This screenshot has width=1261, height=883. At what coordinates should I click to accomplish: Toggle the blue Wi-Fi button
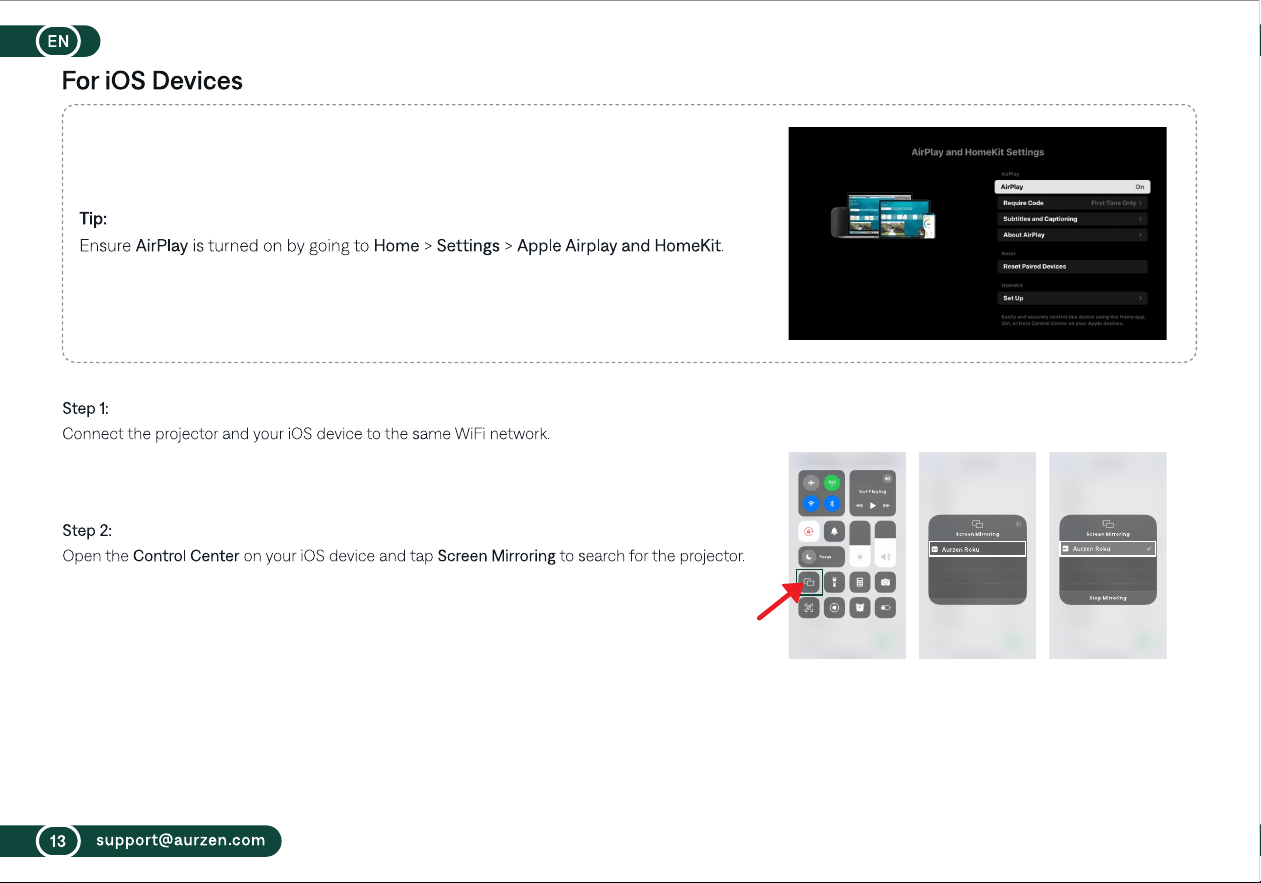tap(811, 503)
